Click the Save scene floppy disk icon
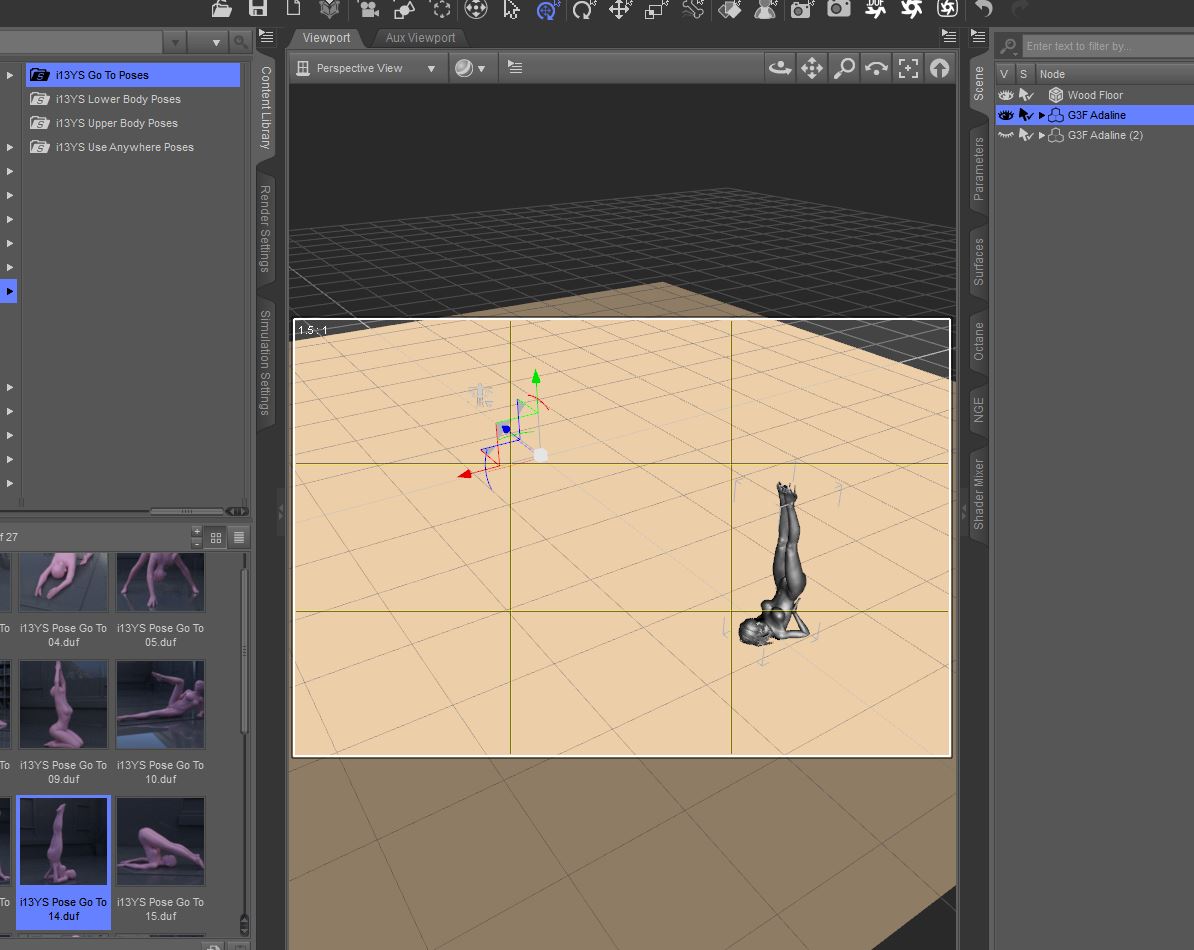1194x950 pixels. click(x=258, y=10)
